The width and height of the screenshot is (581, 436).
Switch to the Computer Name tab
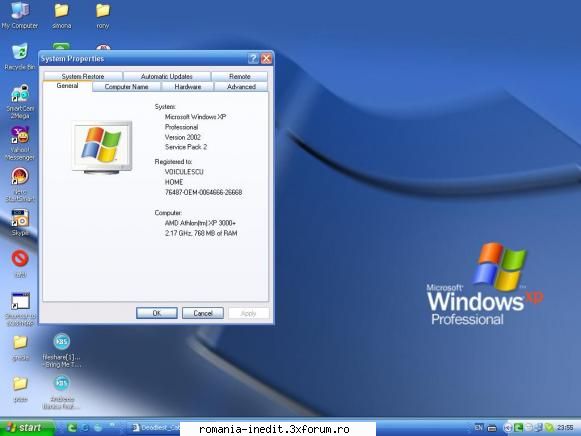click(x=126, y=87)
